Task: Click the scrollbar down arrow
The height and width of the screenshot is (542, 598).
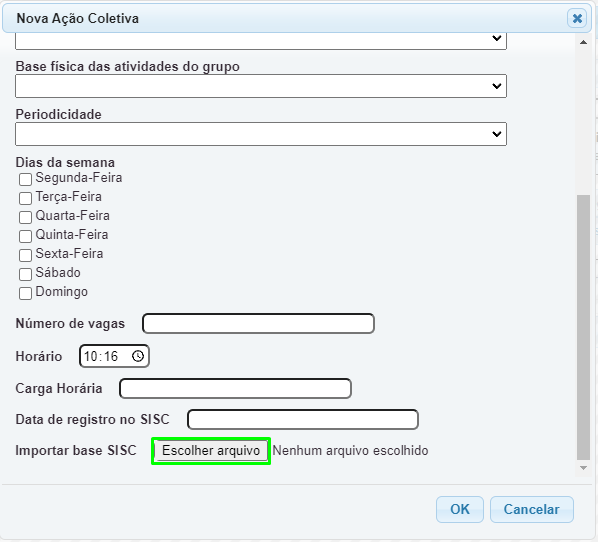Action: pos(583,468)
